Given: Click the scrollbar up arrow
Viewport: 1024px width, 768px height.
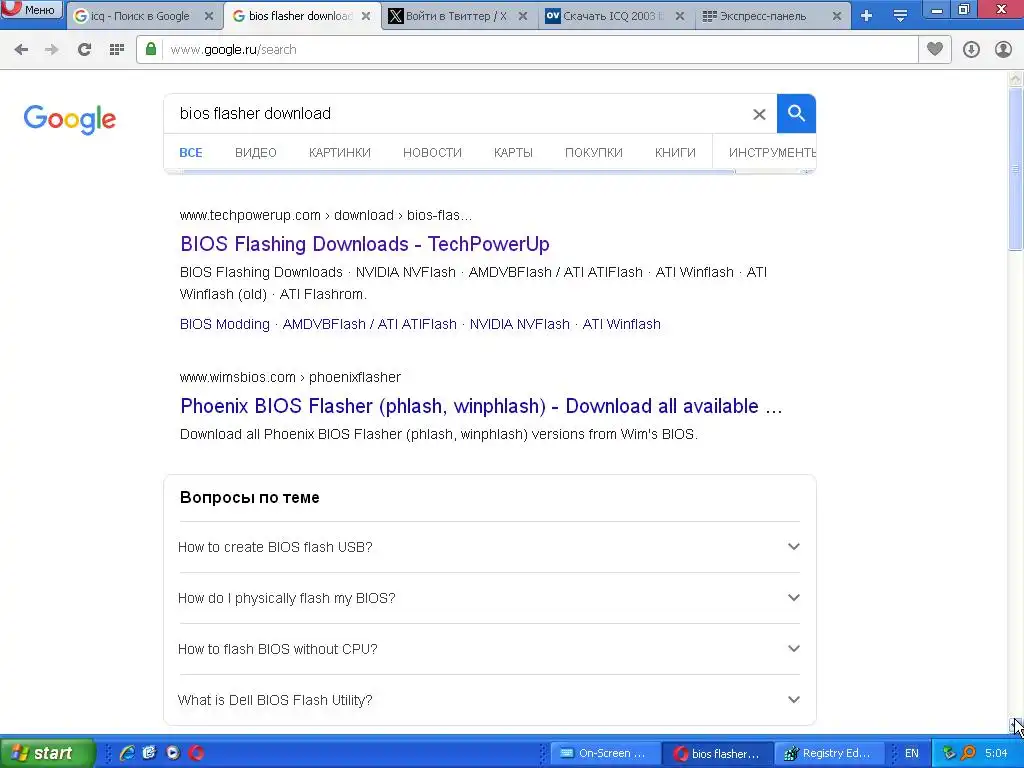Looking at the screenshot, I should click(1015, 79).
